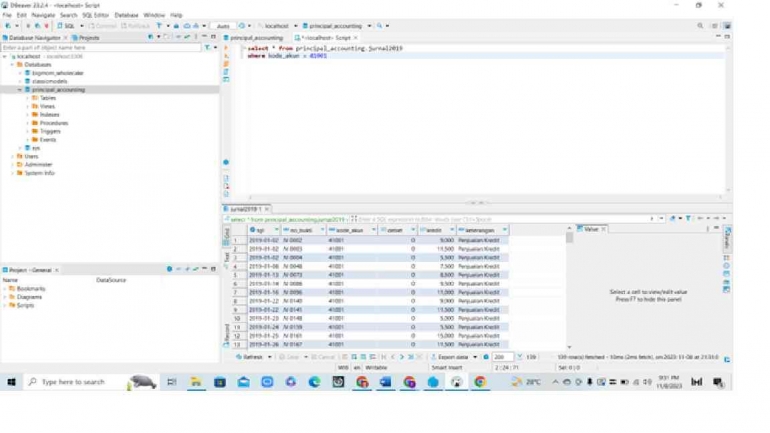Select the Diagrams project folder

29,297
